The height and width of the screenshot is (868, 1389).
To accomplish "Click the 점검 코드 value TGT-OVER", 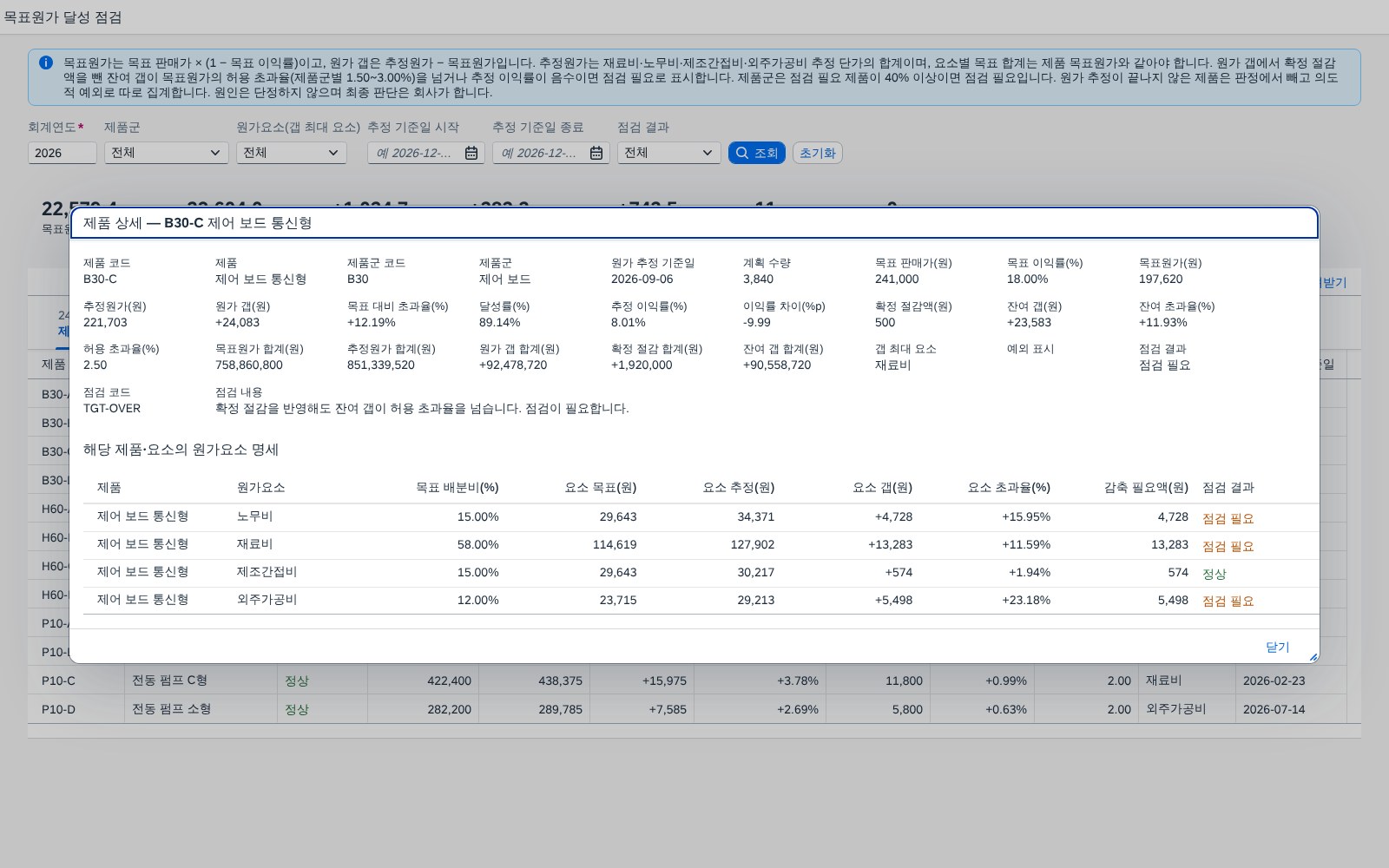I will coord(112,409).
